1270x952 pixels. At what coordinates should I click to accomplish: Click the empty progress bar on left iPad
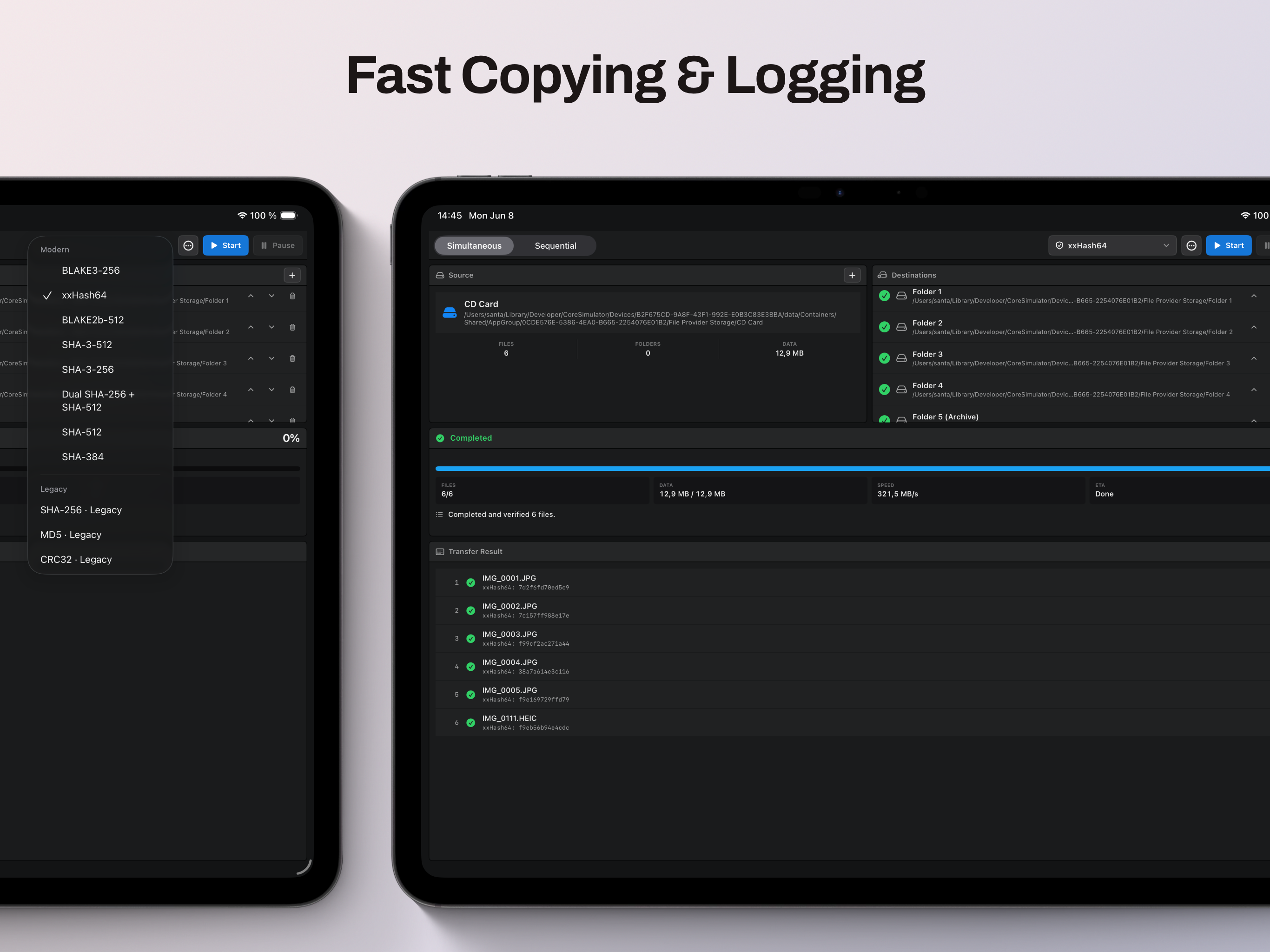[150, 469]
